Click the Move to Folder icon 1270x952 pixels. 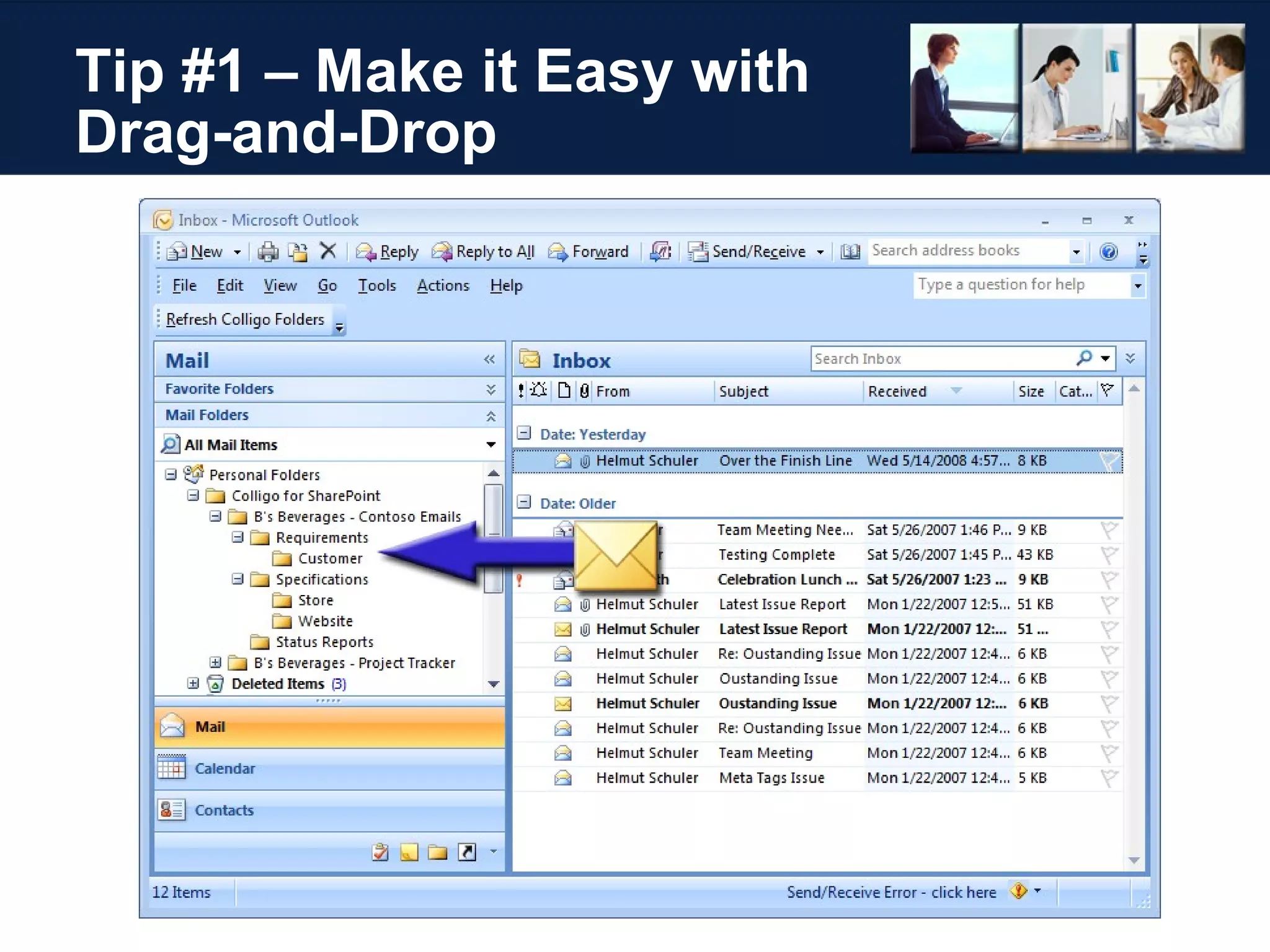299,252
